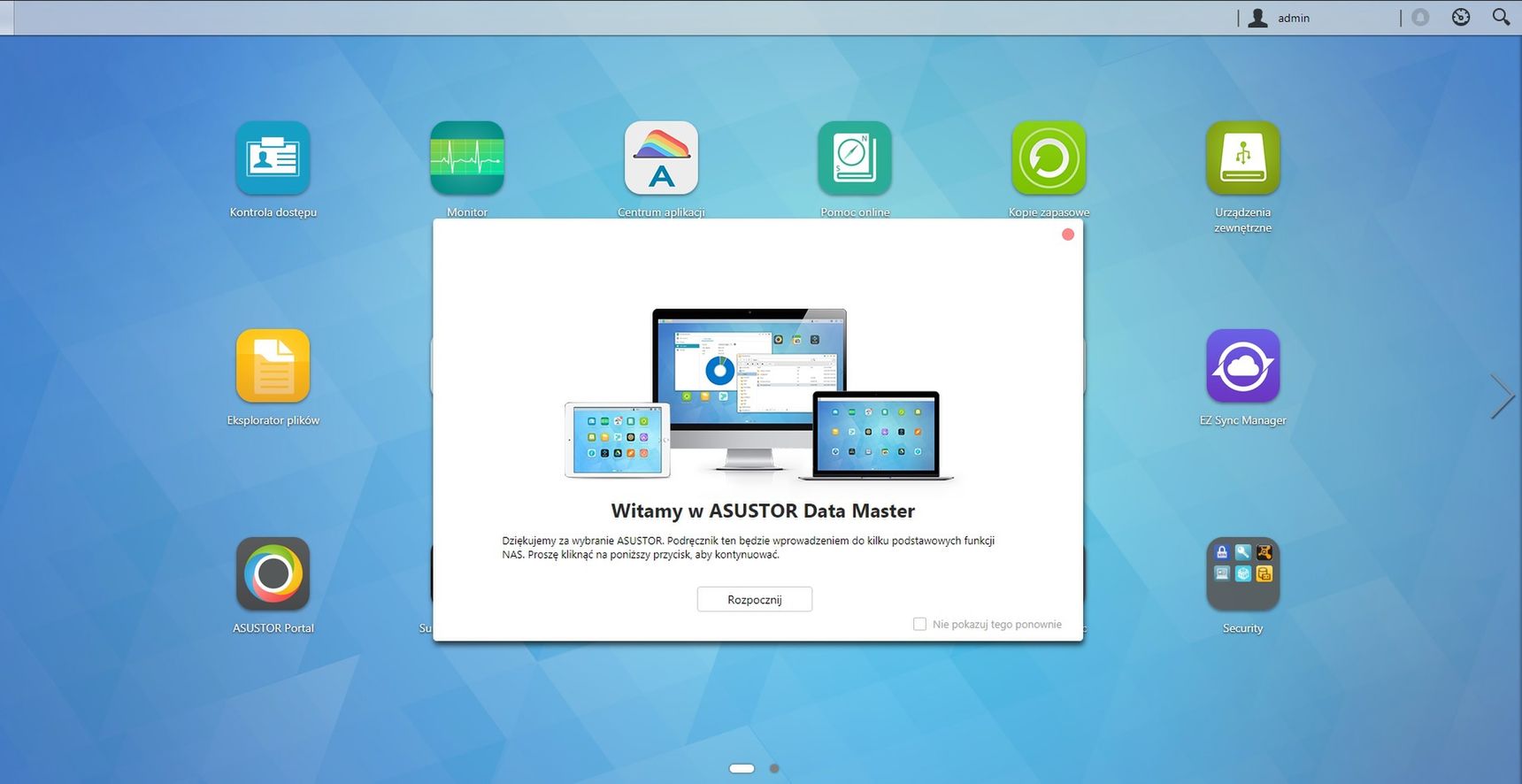
Task: Launch EZ Sync Manager
Action: coord(1242,366)
